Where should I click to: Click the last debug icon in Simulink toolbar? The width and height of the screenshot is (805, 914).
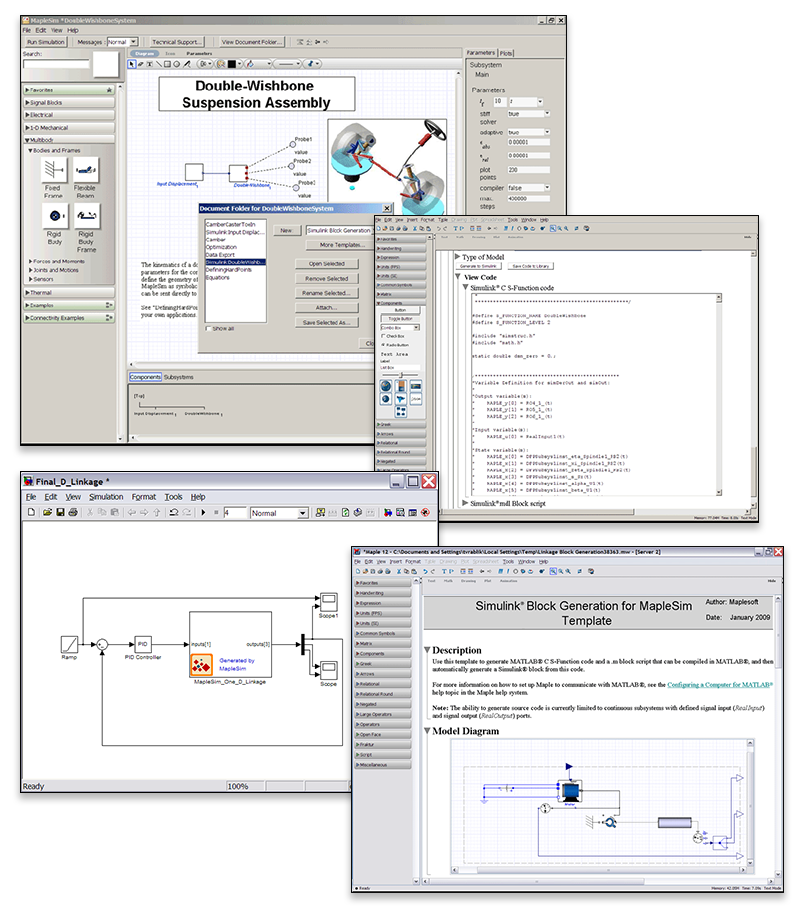click(x=426, y=512)
